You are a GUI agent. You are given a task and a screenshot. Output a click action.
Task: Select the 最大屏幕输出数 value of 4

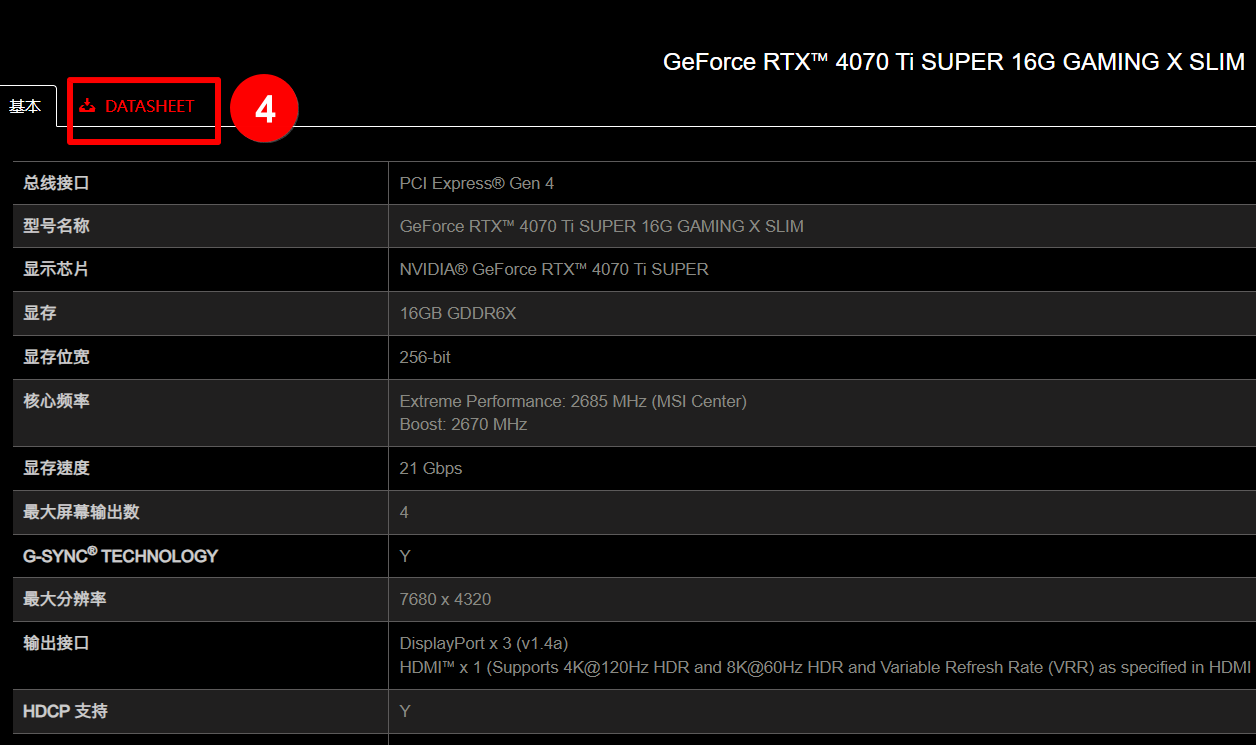[x=403, y=512]
